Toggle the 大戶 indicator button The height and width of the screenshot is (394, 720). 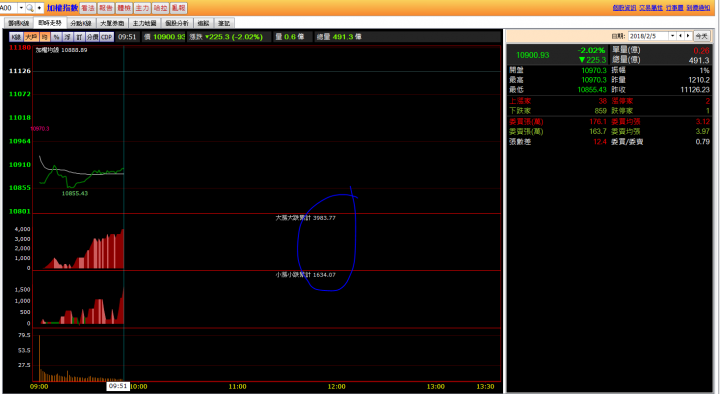pos(31,37)
